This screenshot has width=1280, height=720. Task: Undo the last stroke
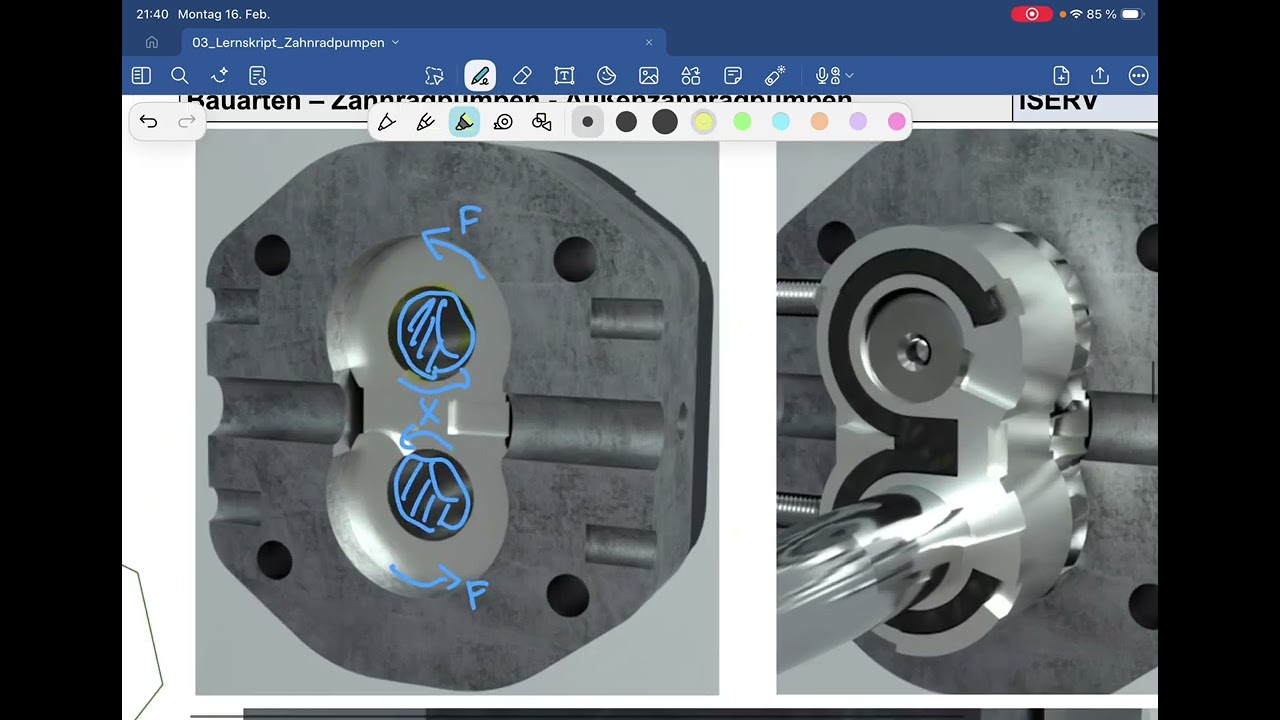pyautogui.click(x=149, y=122)
